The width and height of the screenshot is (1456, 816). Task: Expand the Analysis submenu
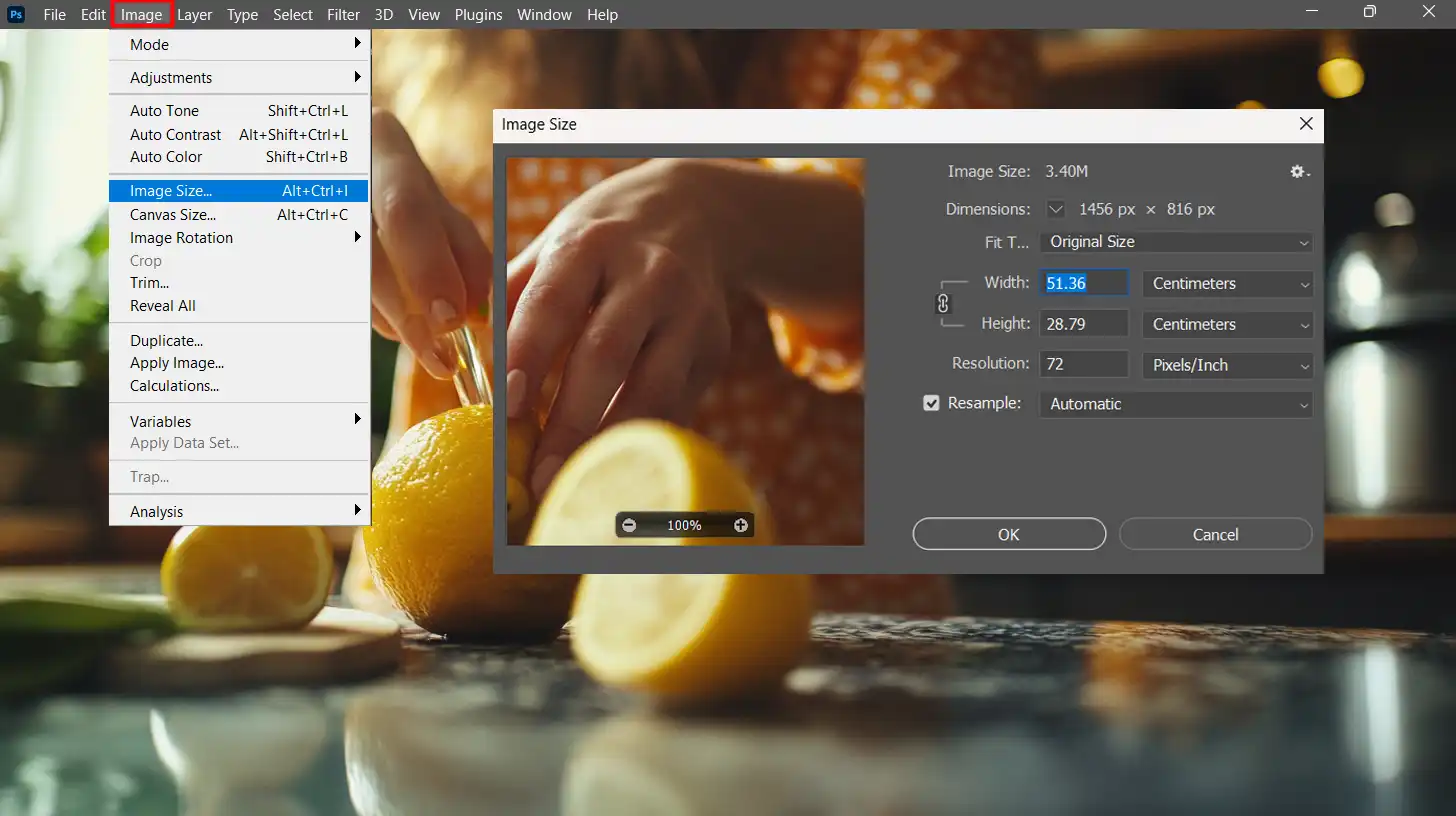tap(239, 512)
